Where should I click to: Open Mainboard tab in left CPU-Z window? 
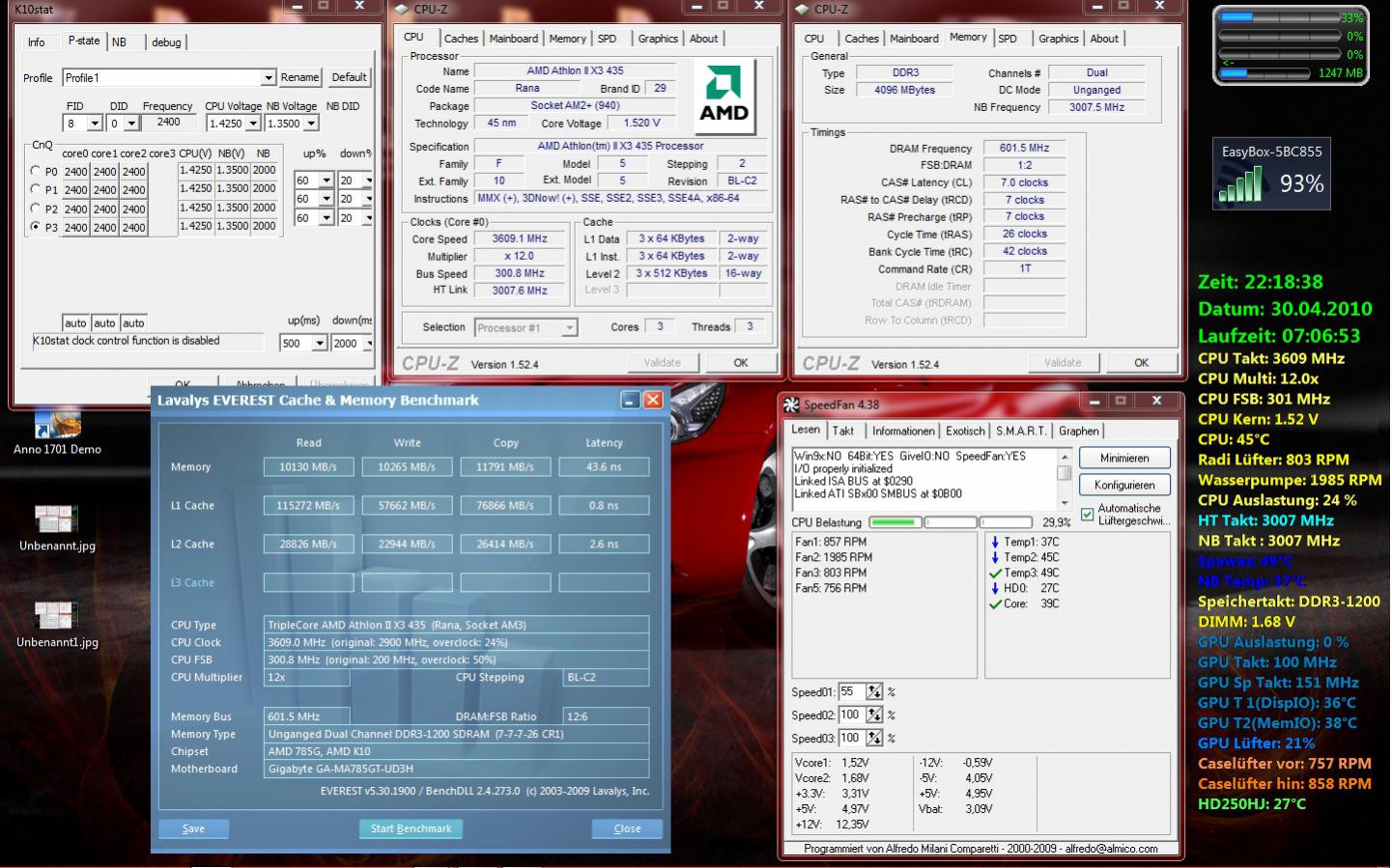[x=513, y=39]
